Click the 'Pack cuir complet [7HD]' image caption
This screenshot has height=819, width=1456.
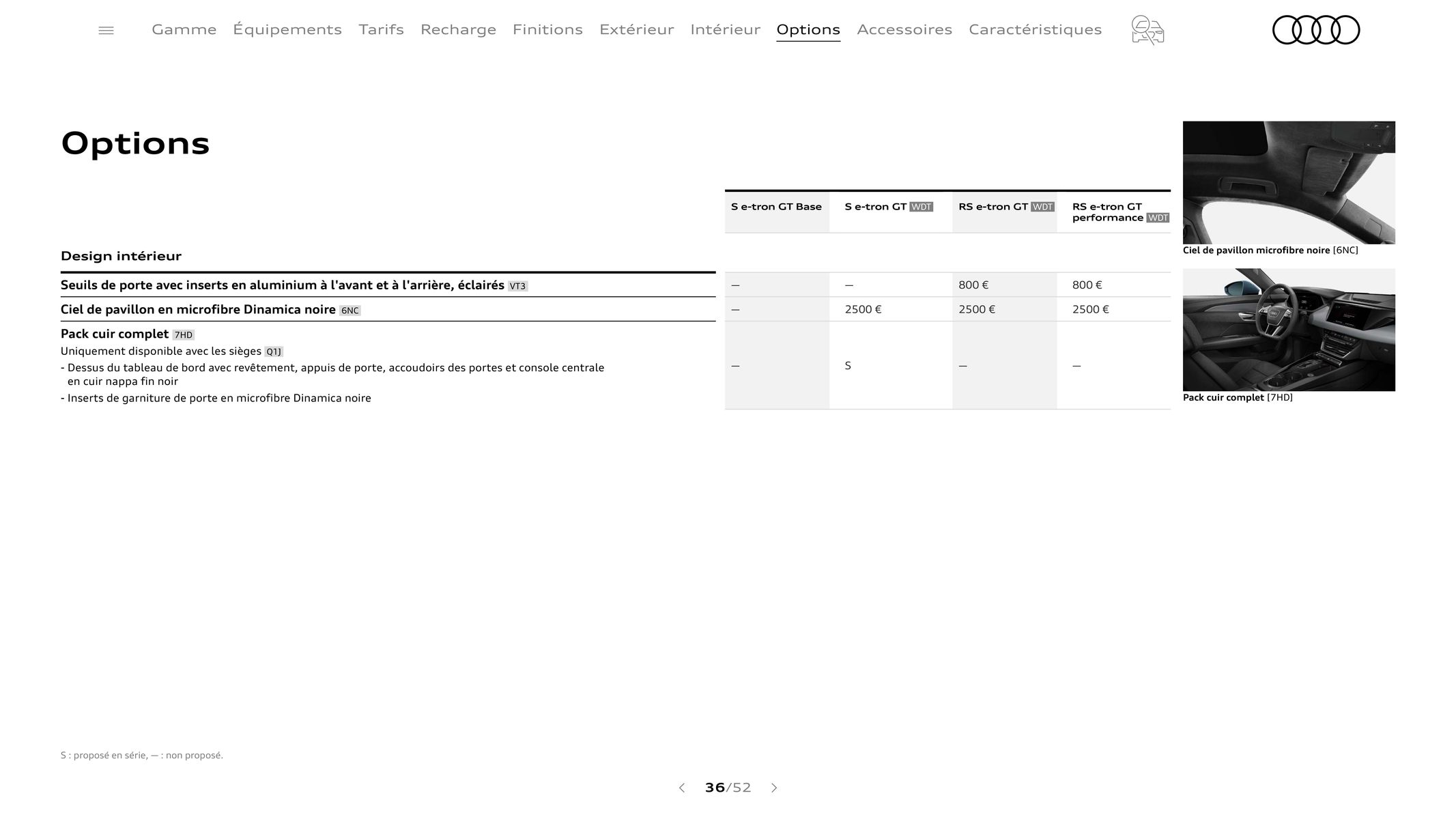[1238, 398]
